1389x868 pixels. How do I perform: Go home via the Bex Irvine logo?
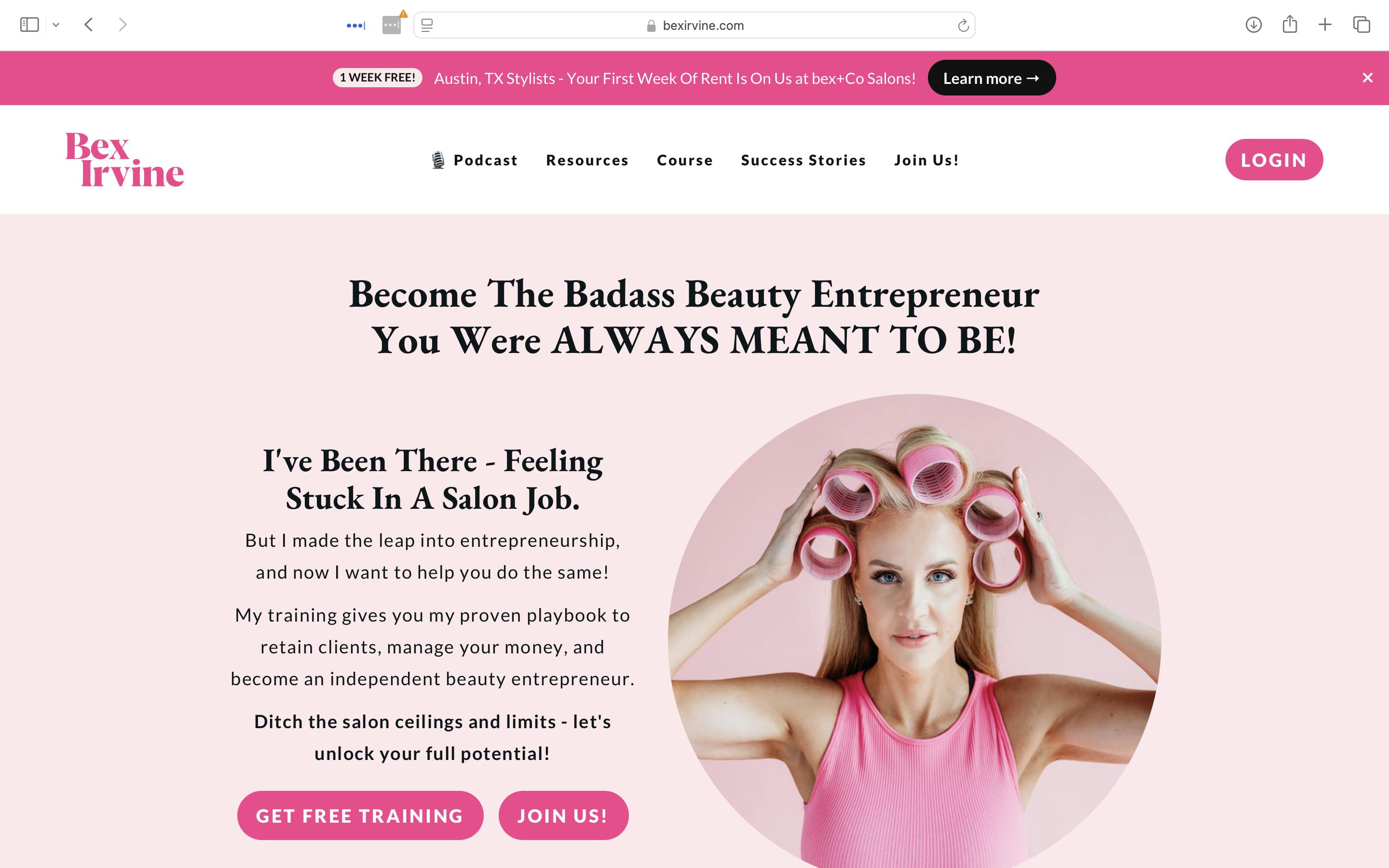tap(124, 160)
